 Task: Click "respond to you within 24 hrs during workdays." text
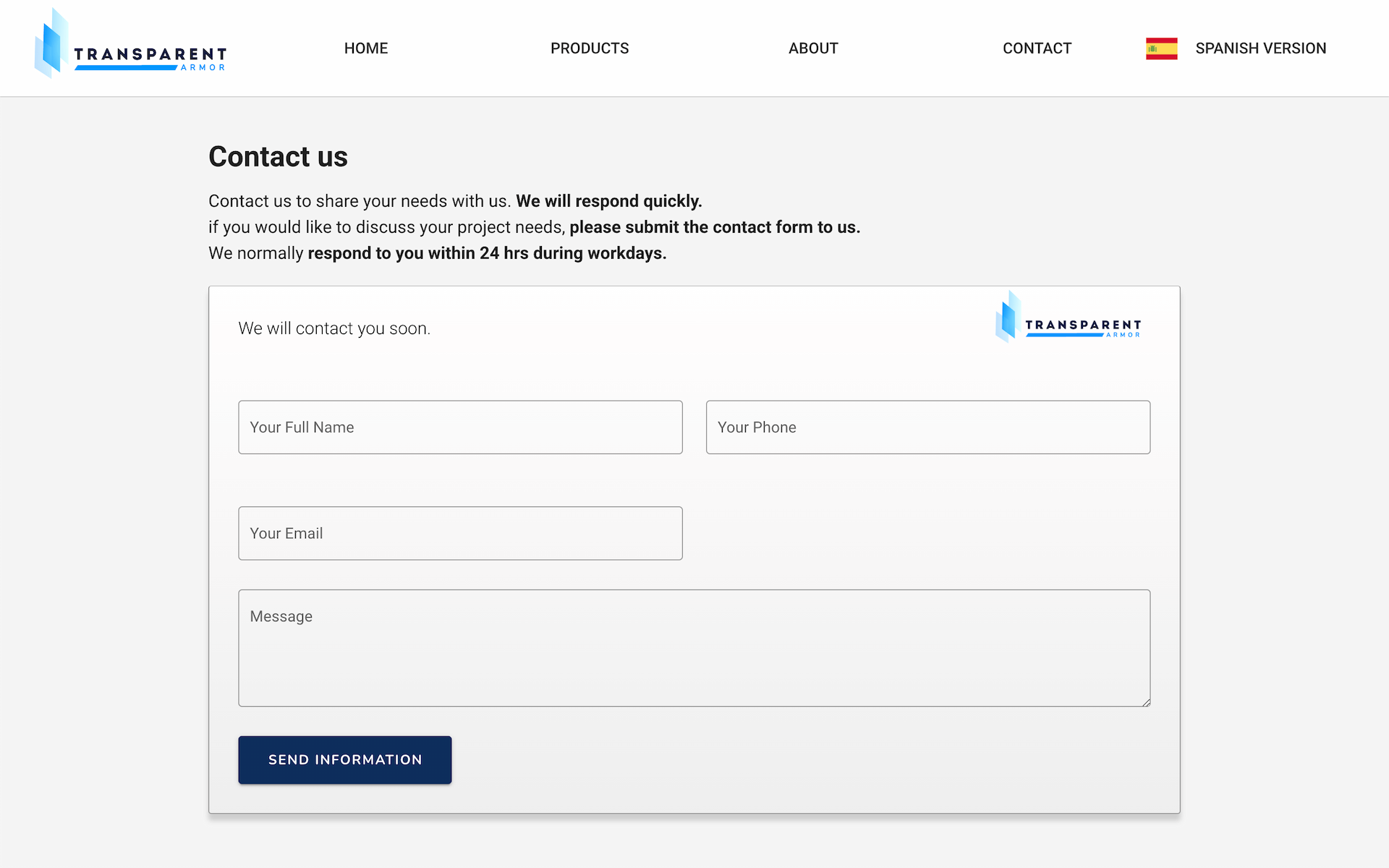coord(487,253)
